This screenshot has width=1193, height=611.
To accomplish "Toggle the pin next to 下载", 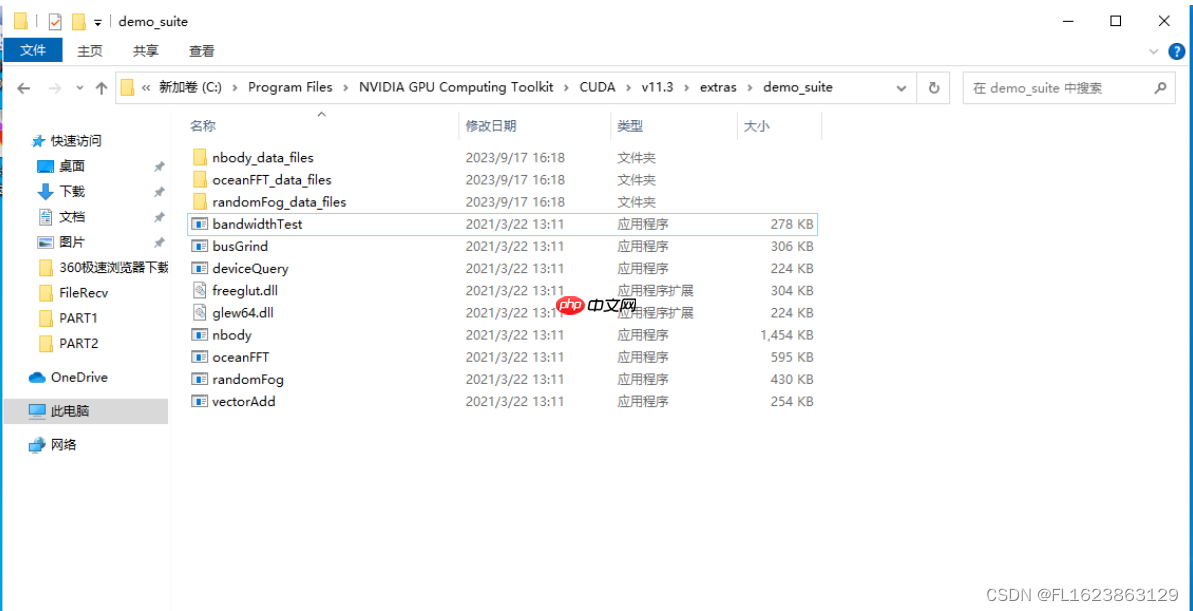I will pos(158,191).
